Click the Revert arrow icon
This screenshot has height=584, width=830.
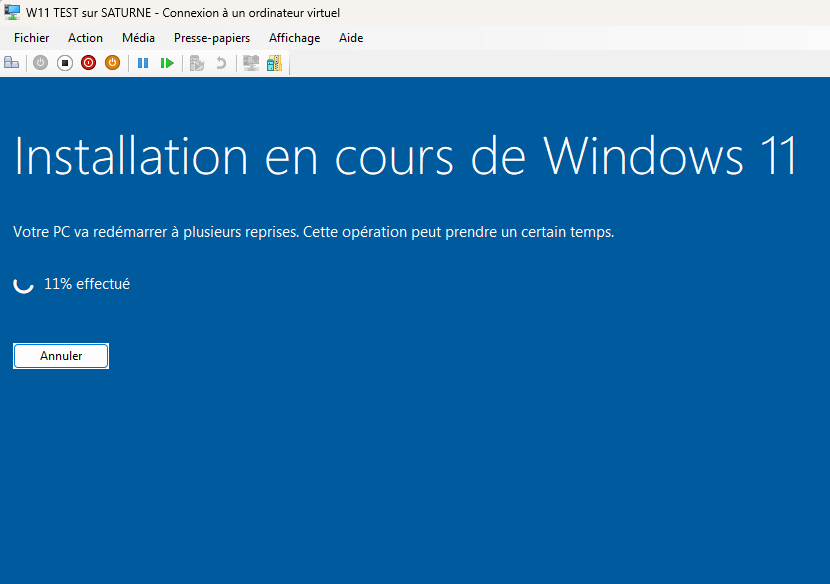click(221, 63)
